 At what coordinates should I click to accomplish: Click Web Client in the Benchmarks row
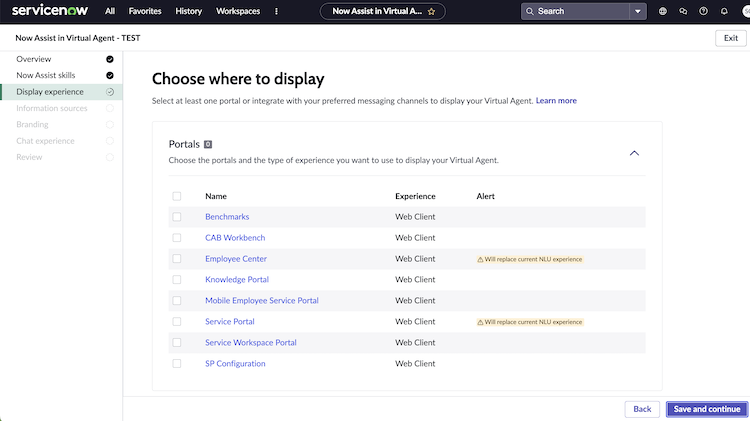tap(415, 217)
